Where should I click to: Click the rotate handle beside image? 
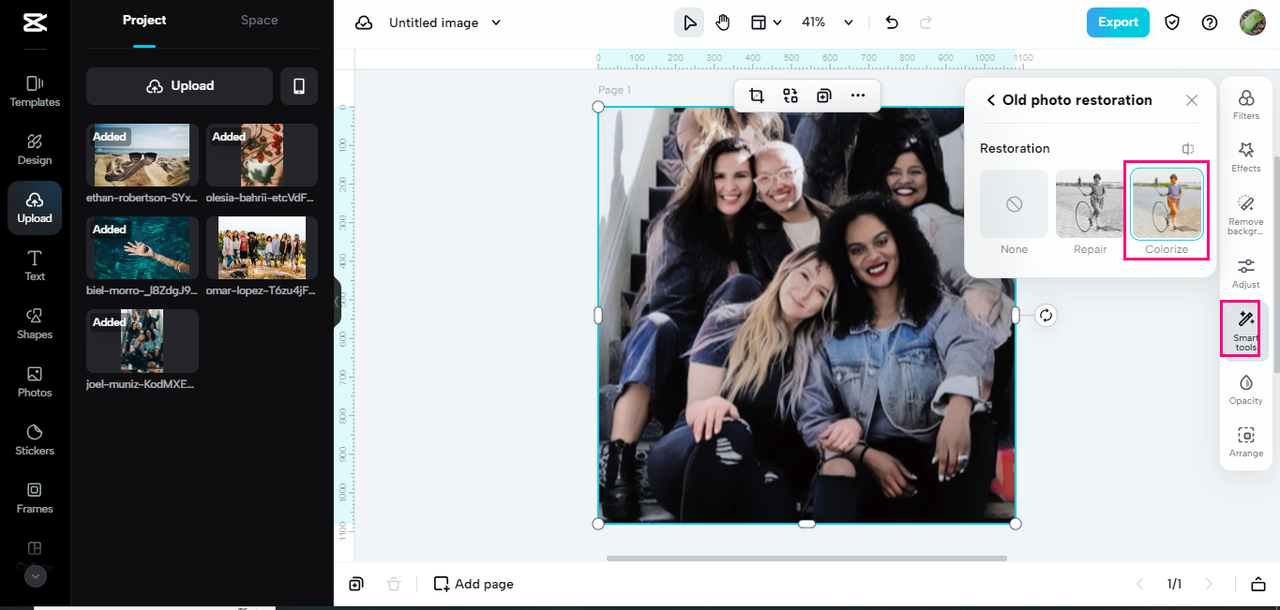(x=1046, y=315)
